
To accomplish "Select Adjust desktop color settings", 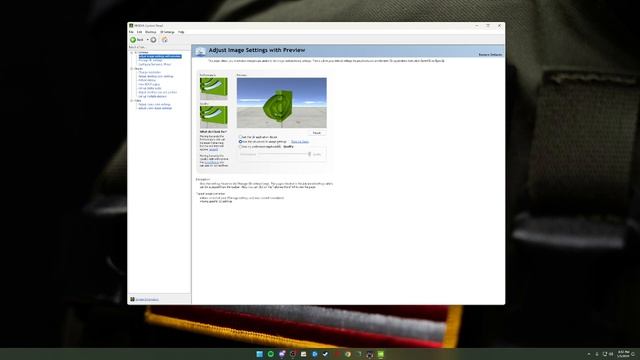I will (156, 76).
